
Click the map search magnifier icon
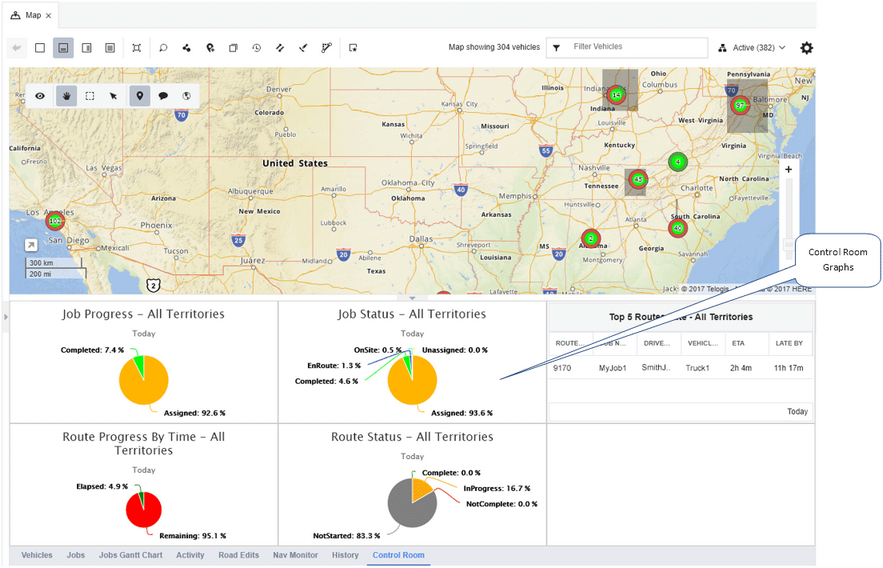[163, 48]
